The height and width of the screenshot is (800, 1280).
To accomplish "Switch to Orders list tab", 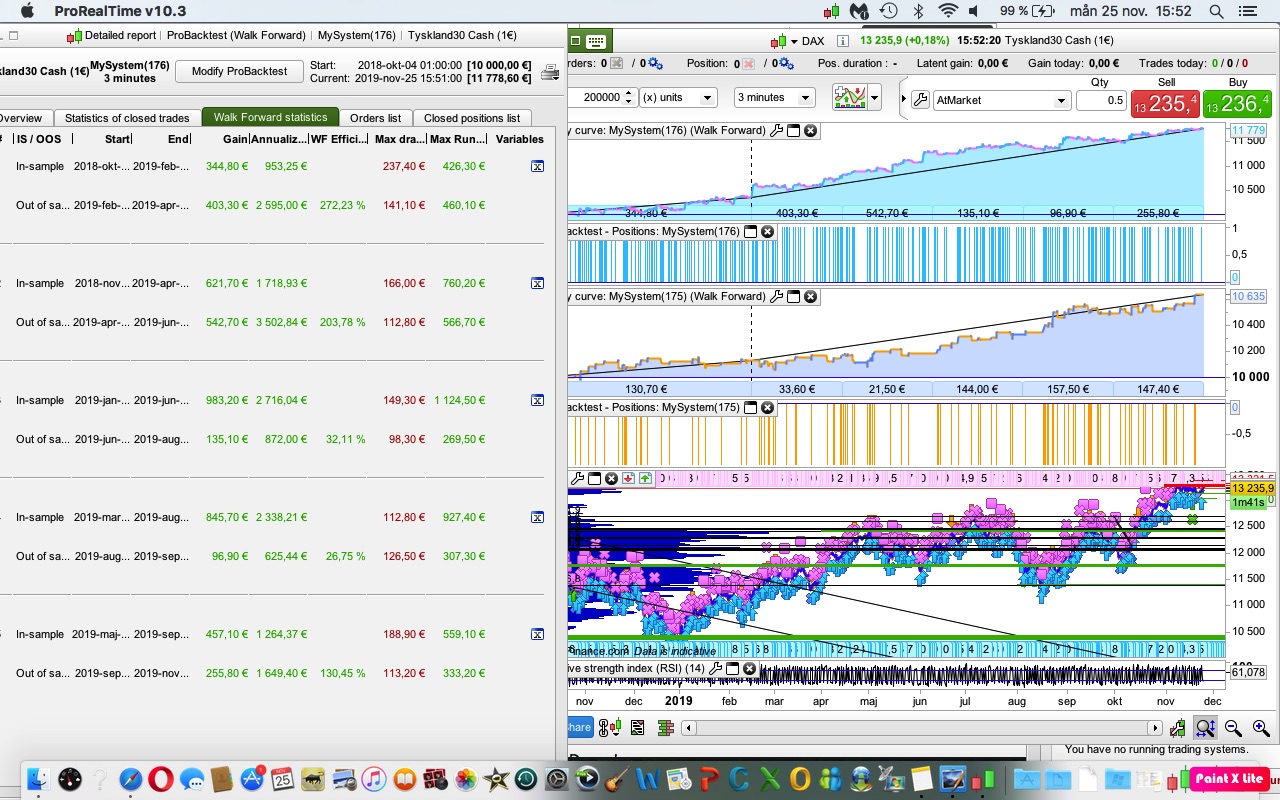I will [375, 118].
